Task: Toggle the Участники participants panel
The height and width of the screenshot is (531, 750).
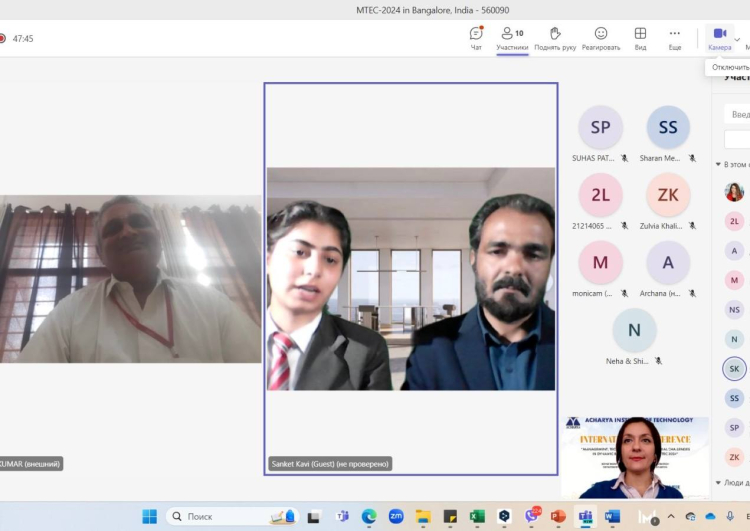Action: (512, 37)
